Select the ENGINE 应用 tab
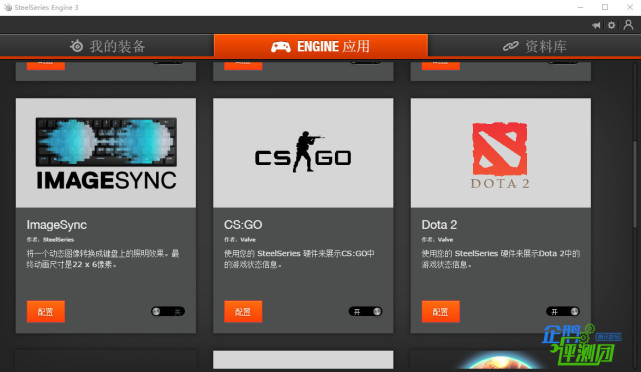The image size is (641, 372). click(x=321, y=45)
